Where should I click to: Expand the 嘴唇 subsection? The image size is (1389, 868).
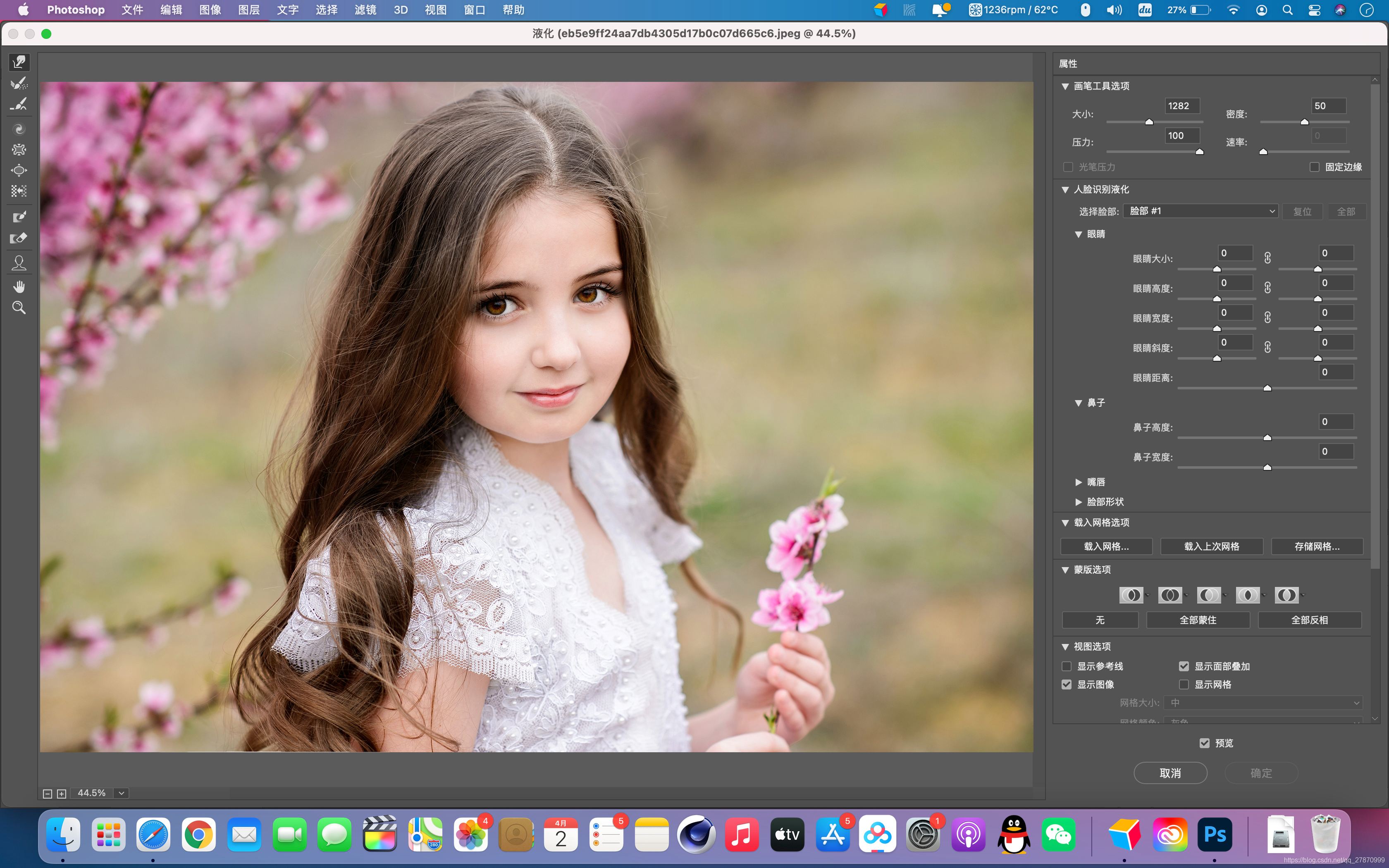[x=1079, y=482]
